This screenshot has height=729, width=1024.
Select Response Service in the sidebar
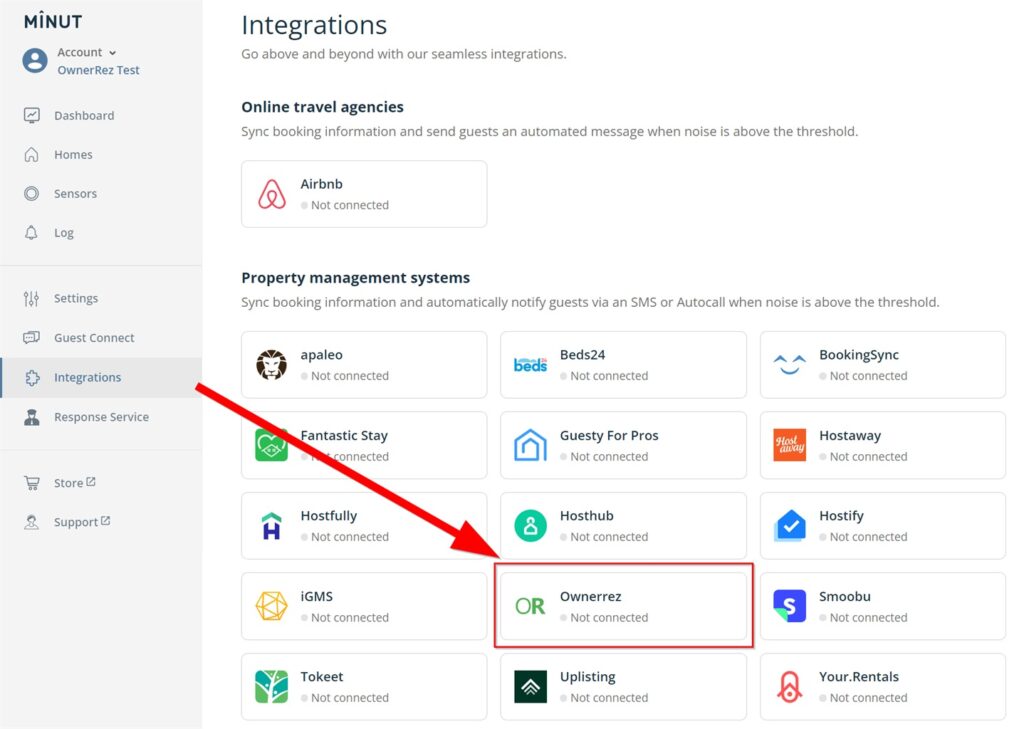coord(101,417)
